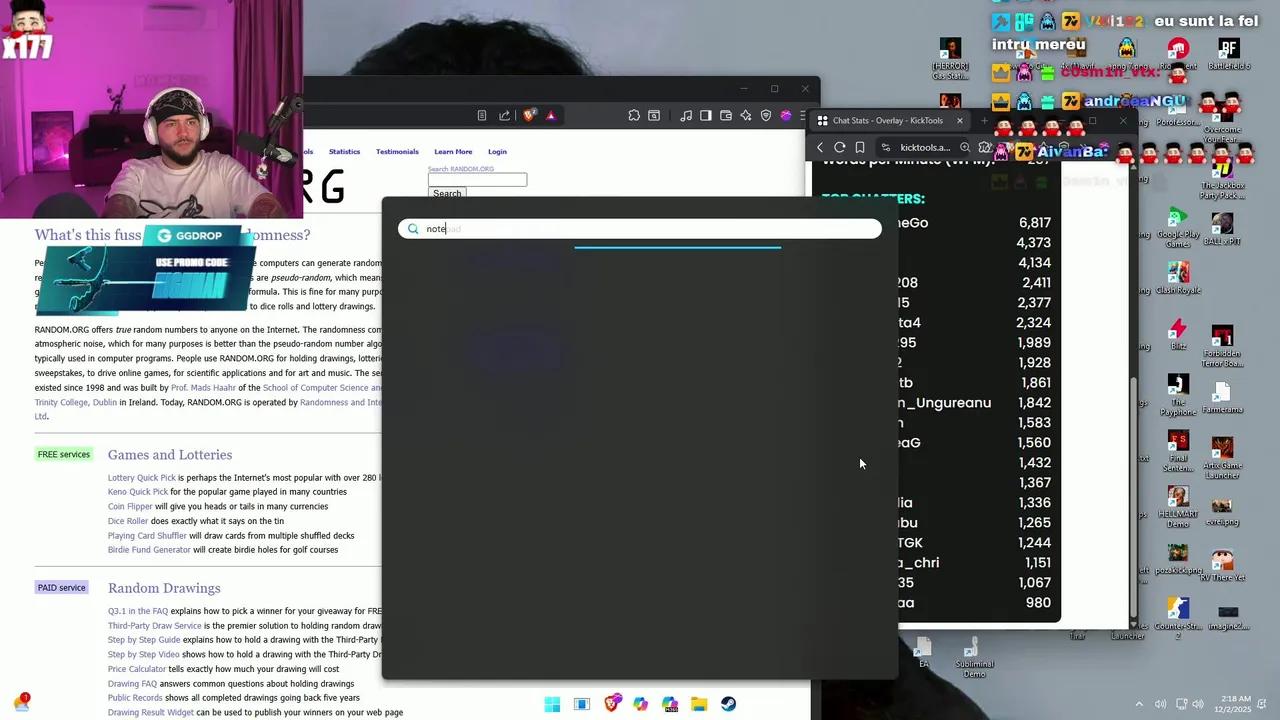This screenshot has width=1280, height=720.
Task: Open the Brave Rewards triangle icon
Action: click(551, 116)
